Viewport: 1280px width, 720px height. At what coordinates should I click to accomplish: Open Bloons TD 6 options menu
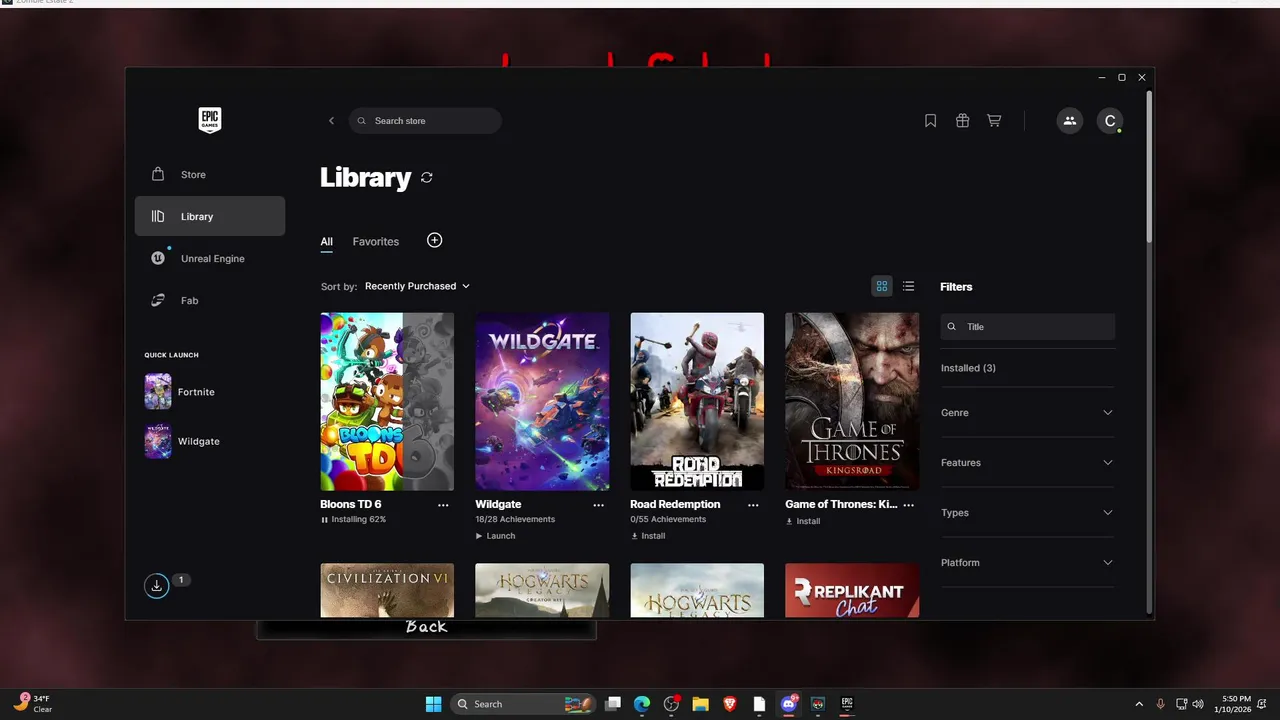[443, 505]
